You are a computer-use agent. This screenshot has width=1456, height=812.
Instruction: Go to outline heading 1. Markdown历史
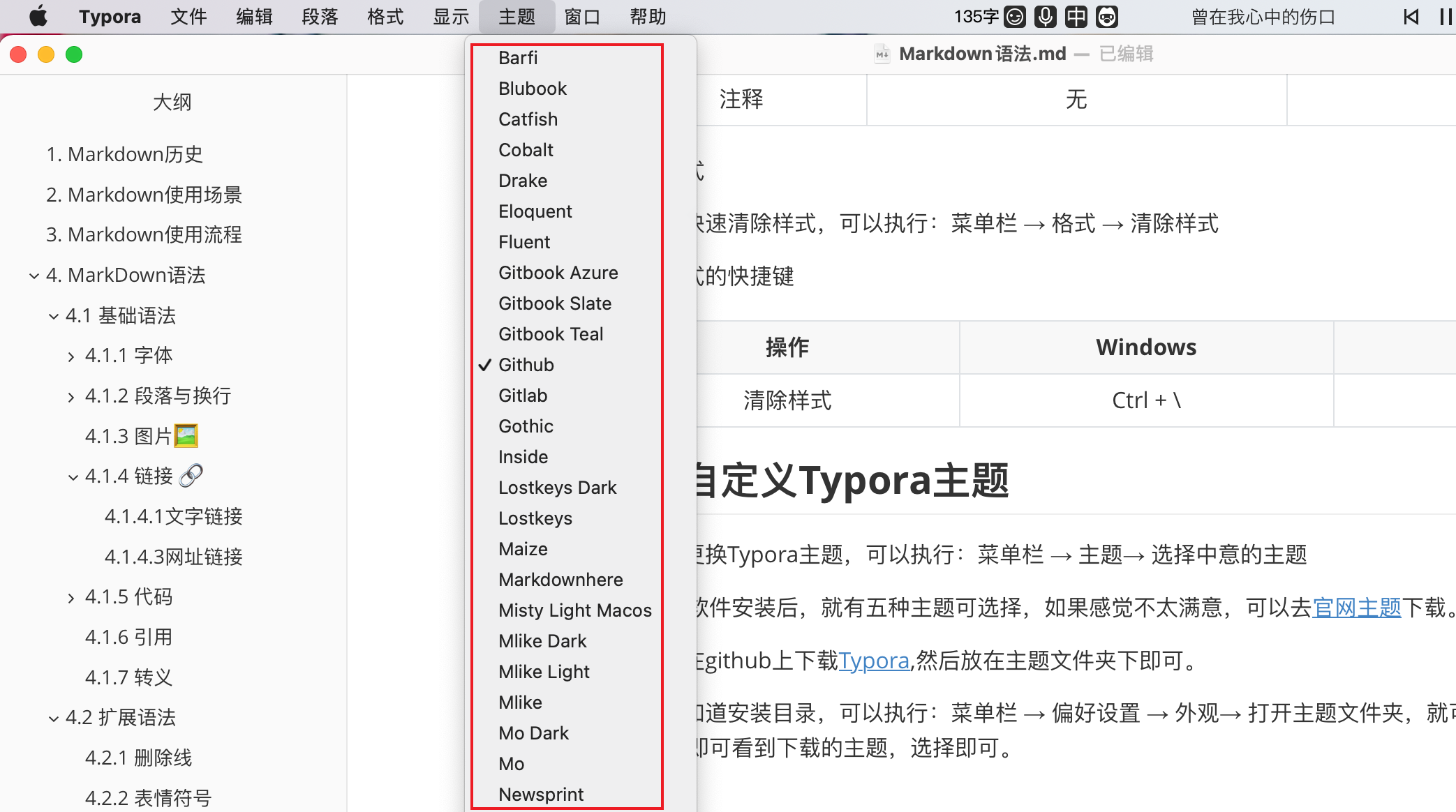124,154
